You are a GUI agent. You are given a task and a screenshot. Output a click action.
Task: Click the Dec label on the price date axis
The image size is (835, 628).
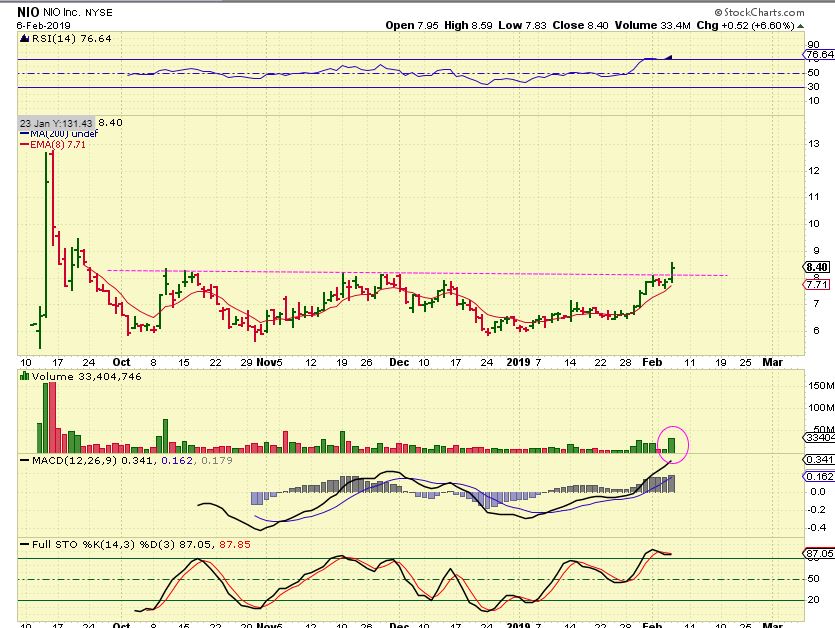pos(398,360)
